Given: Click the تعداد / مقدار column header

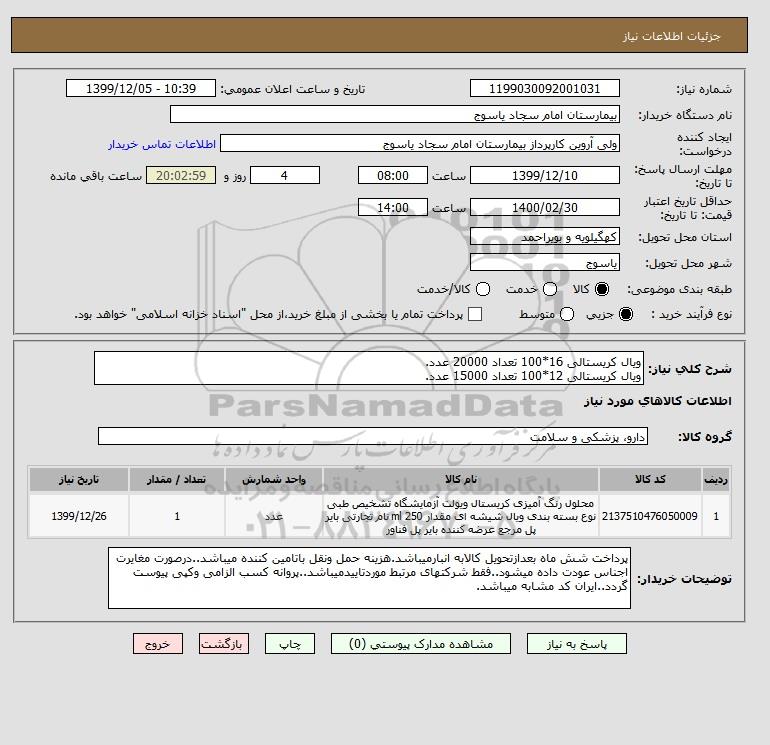Looking at the screenshot, I should [x=177, y=479].
